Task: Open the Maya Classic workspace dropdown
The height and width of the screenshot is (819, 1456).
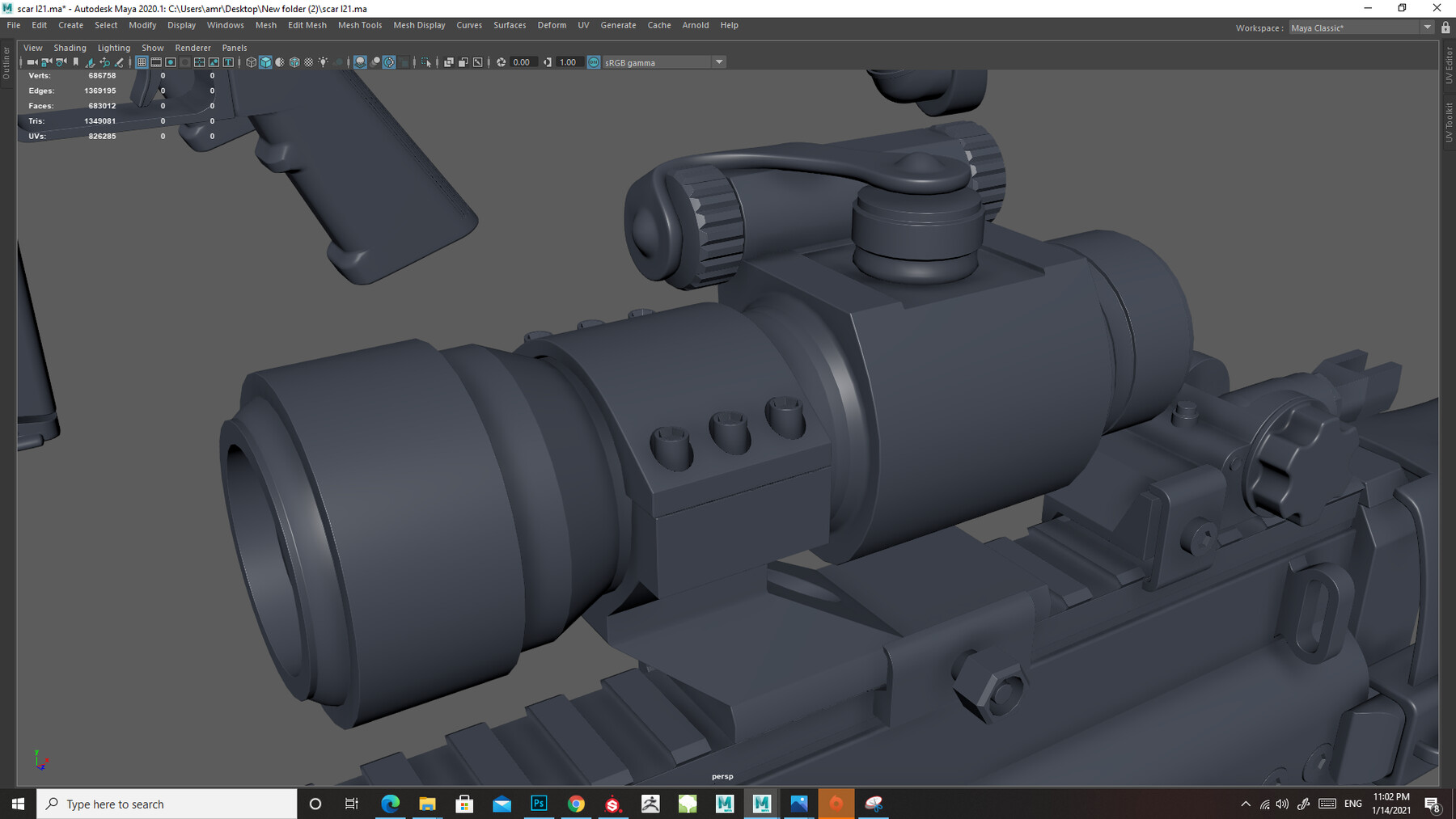Action: tap(1427, 27)
